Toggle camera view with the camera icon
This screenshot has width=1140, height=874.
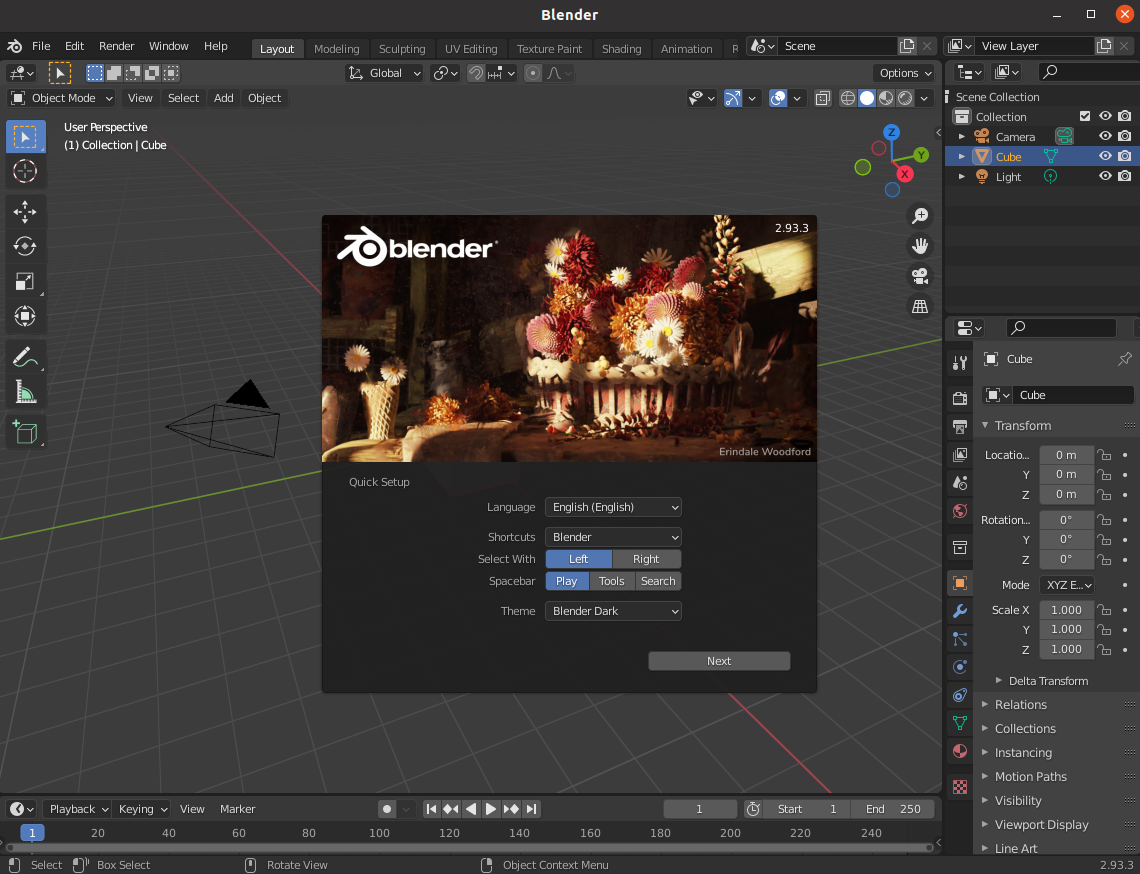click(x=920, y=276)
